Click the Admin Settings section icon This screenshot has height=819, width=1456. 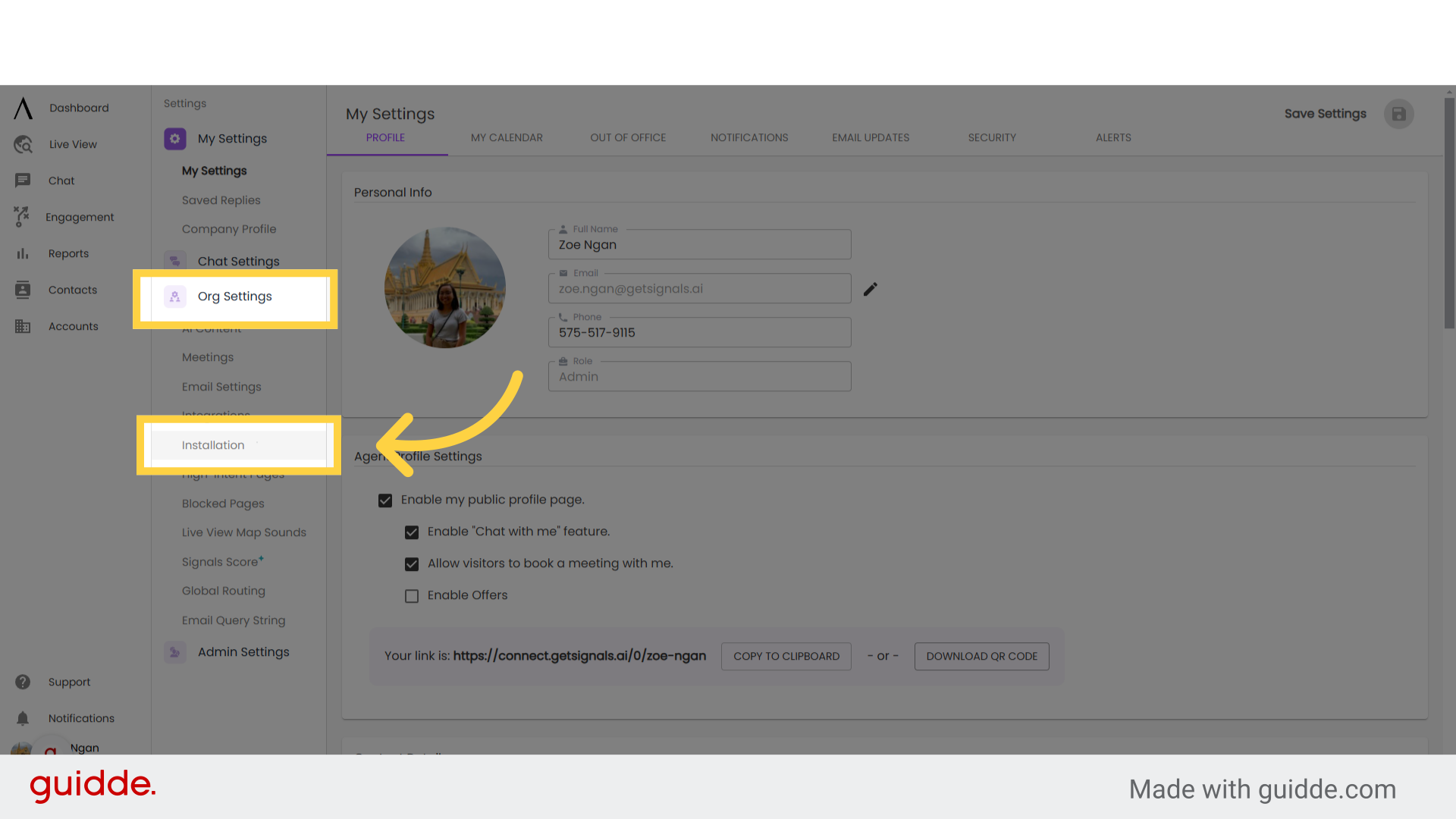(175, 652)
